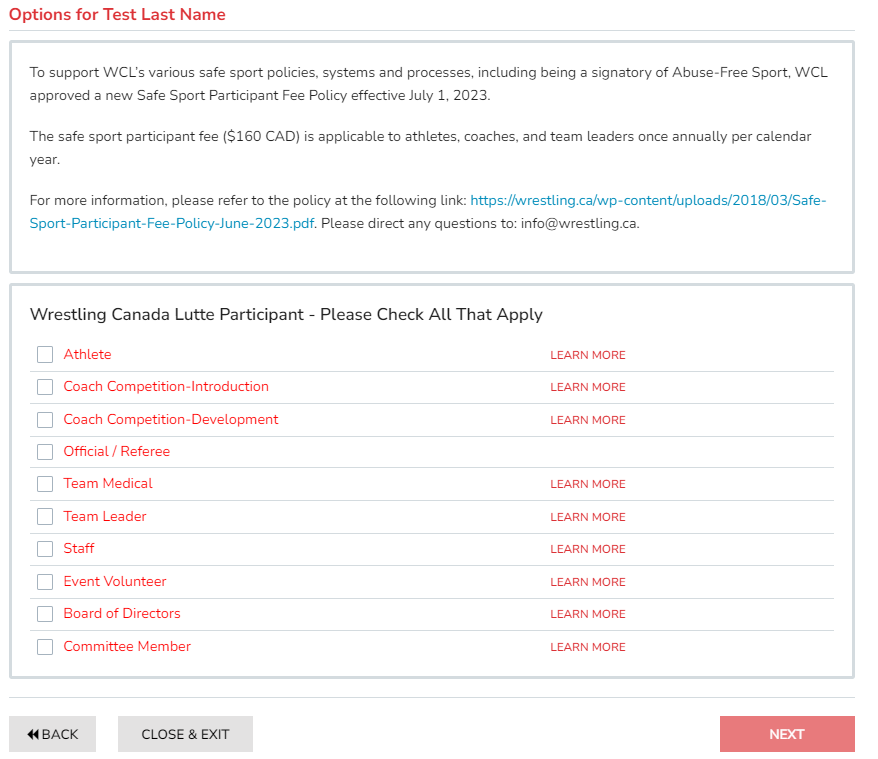Open Learn More for Athlete
878x759 pixels.
pyautogui.click(x=587, y=355)
